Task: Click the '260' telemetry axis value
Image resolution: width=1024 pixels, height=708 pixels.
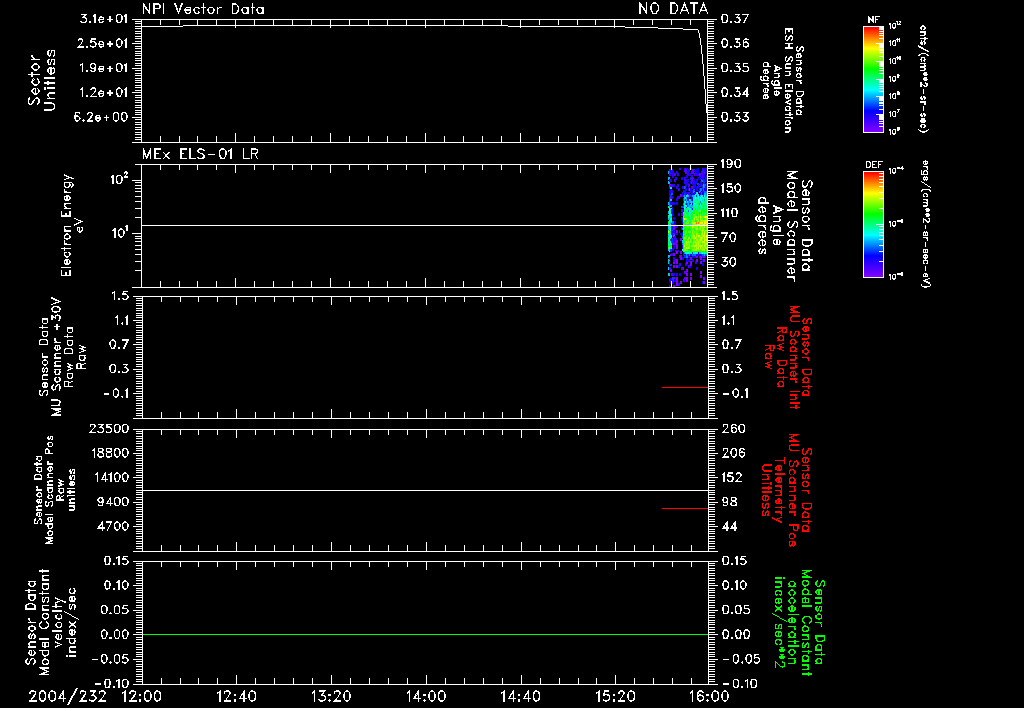Action: 733,428
